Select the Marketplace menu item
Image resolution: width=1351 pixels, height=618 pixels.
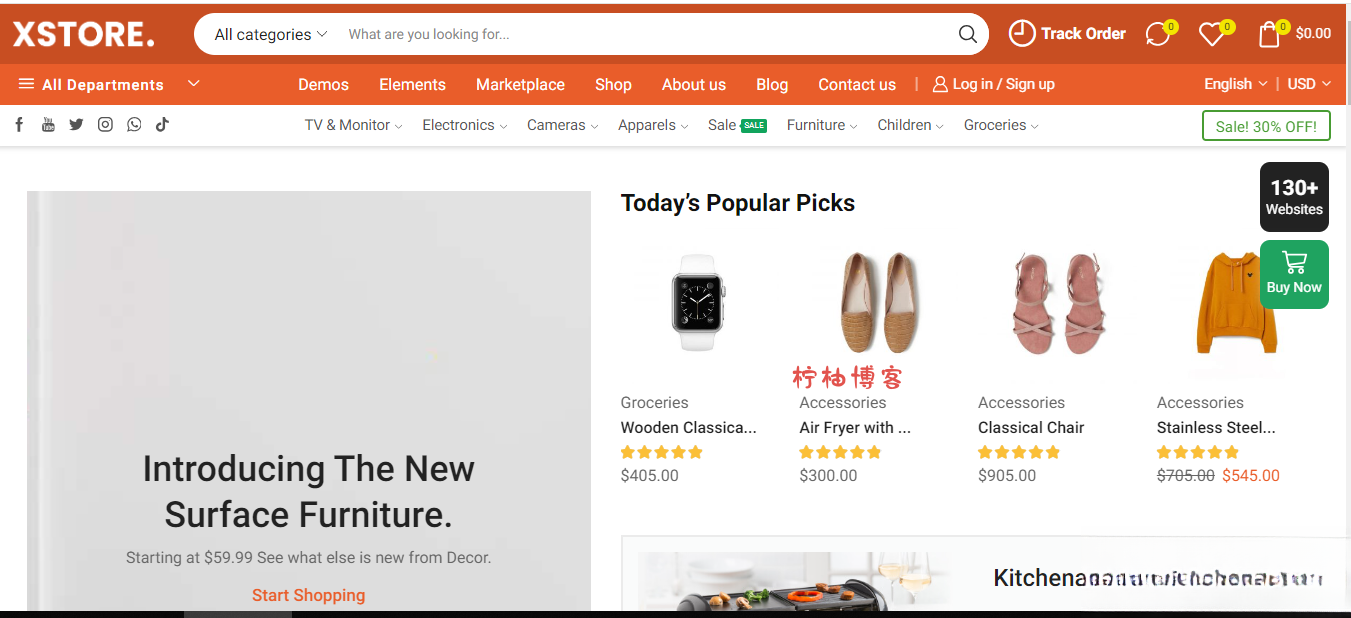coord(520,84)
